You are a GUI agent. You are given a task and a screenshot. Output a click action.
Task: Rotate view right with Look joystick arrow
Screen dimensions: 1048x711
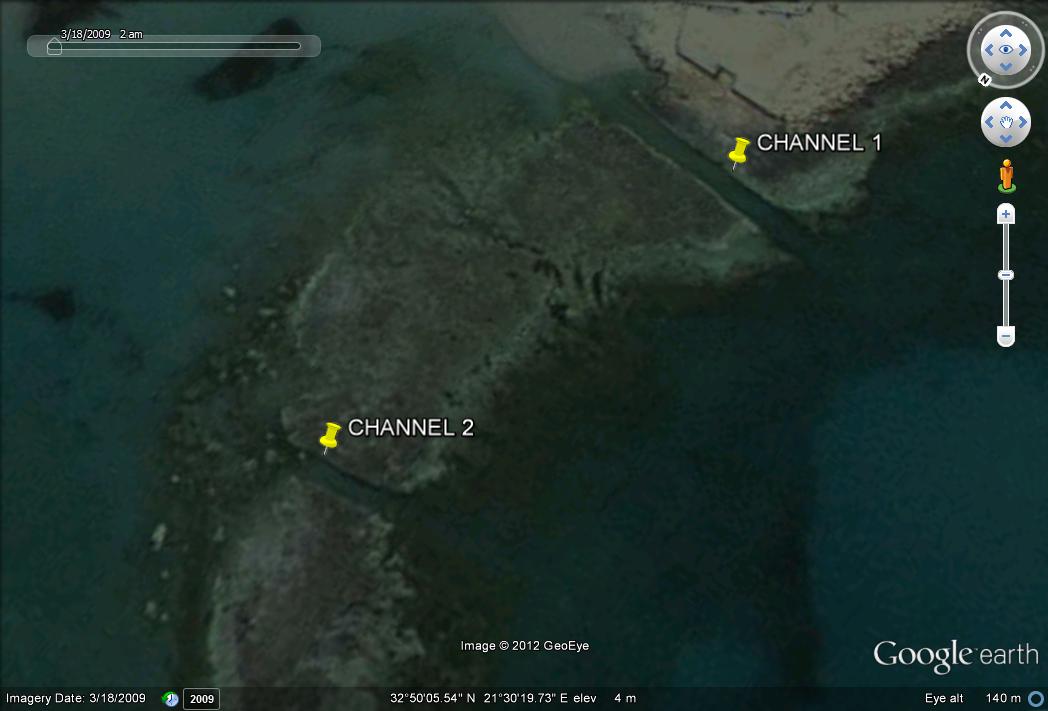click(1023, 50)
